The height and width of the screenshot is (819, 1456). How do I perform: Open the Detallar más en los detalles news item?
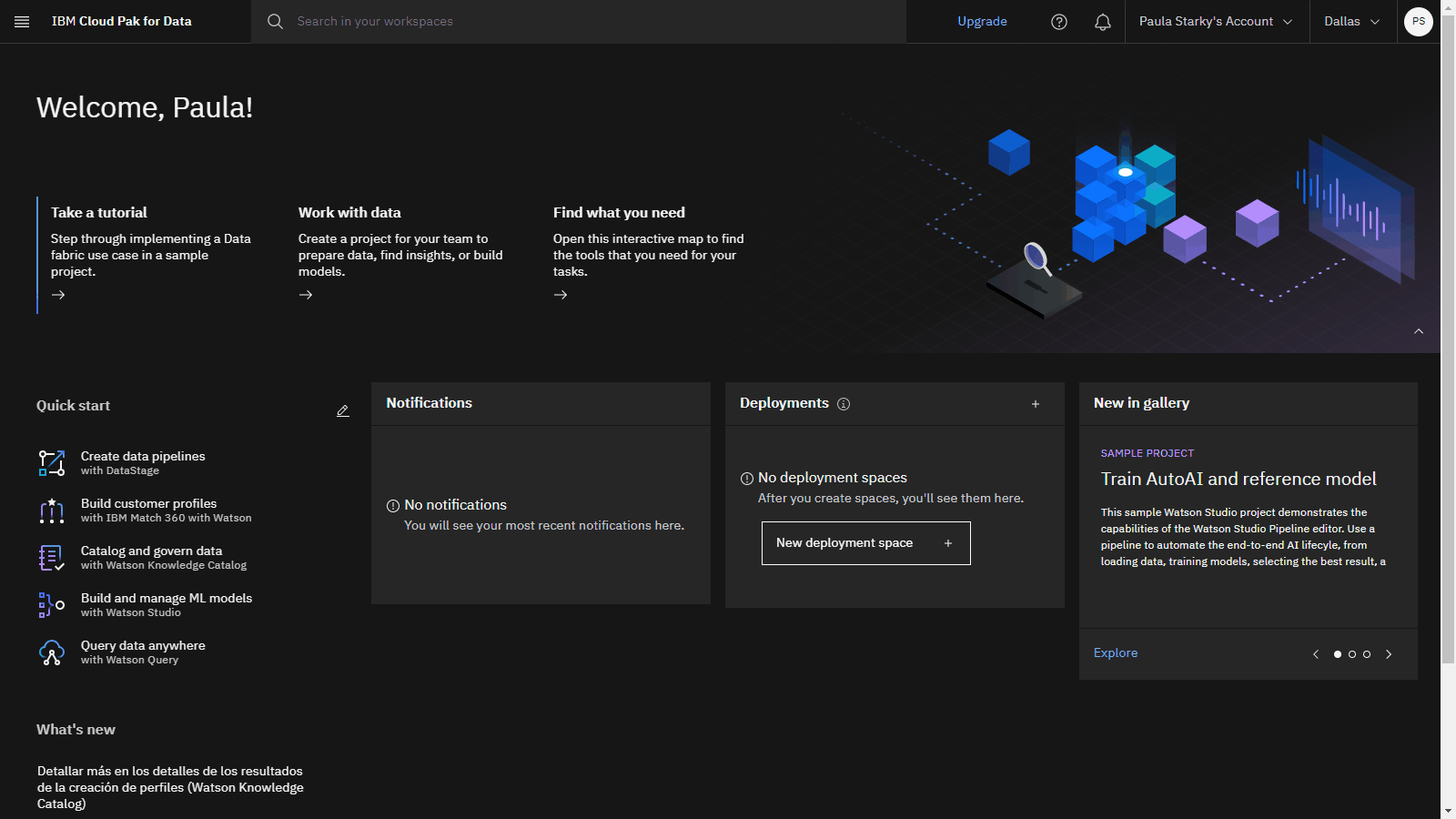tap(171, 787)
